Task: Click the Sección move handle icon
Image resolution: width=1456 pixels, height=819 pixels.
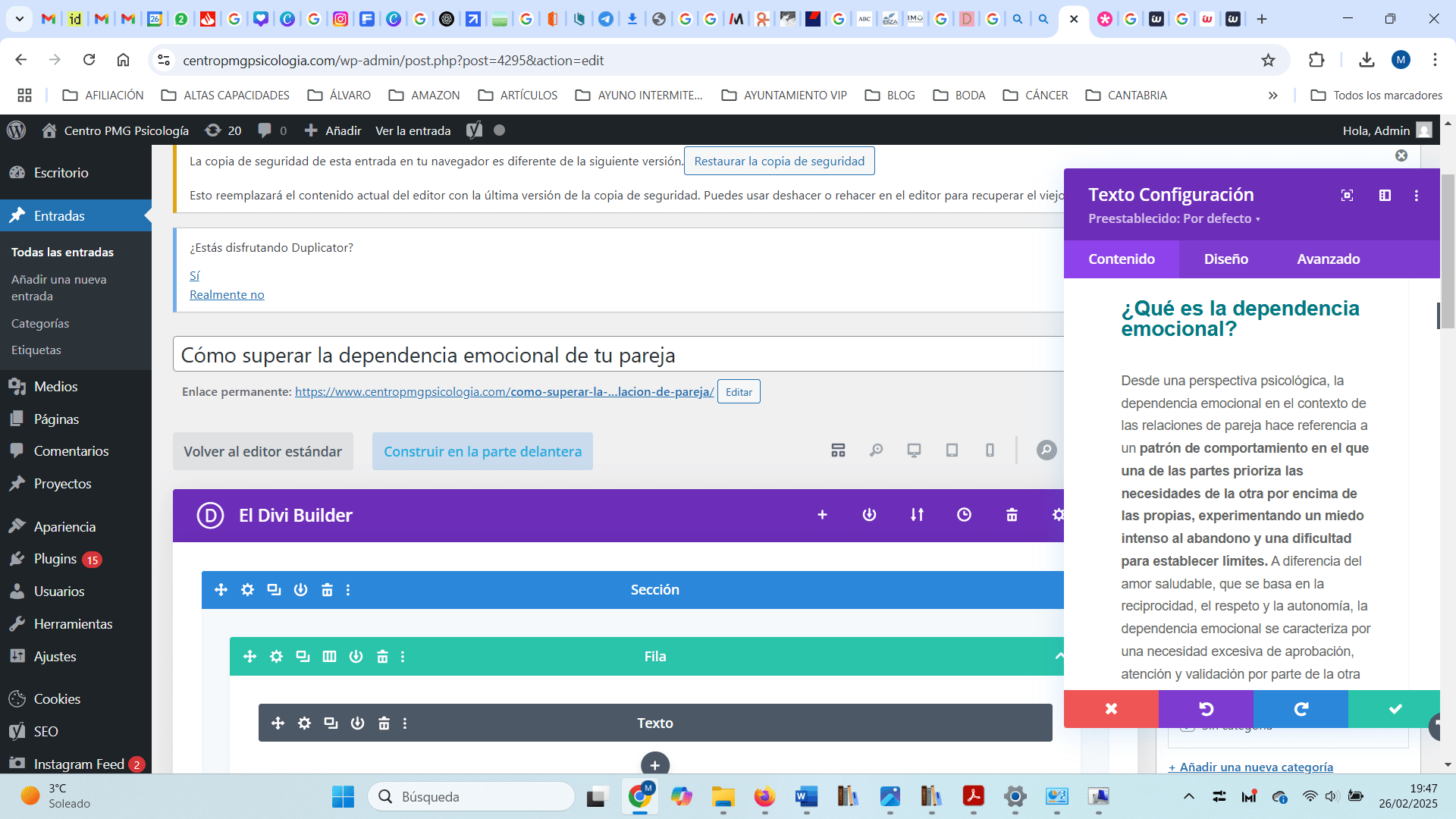Action: [x=221, y=590]
